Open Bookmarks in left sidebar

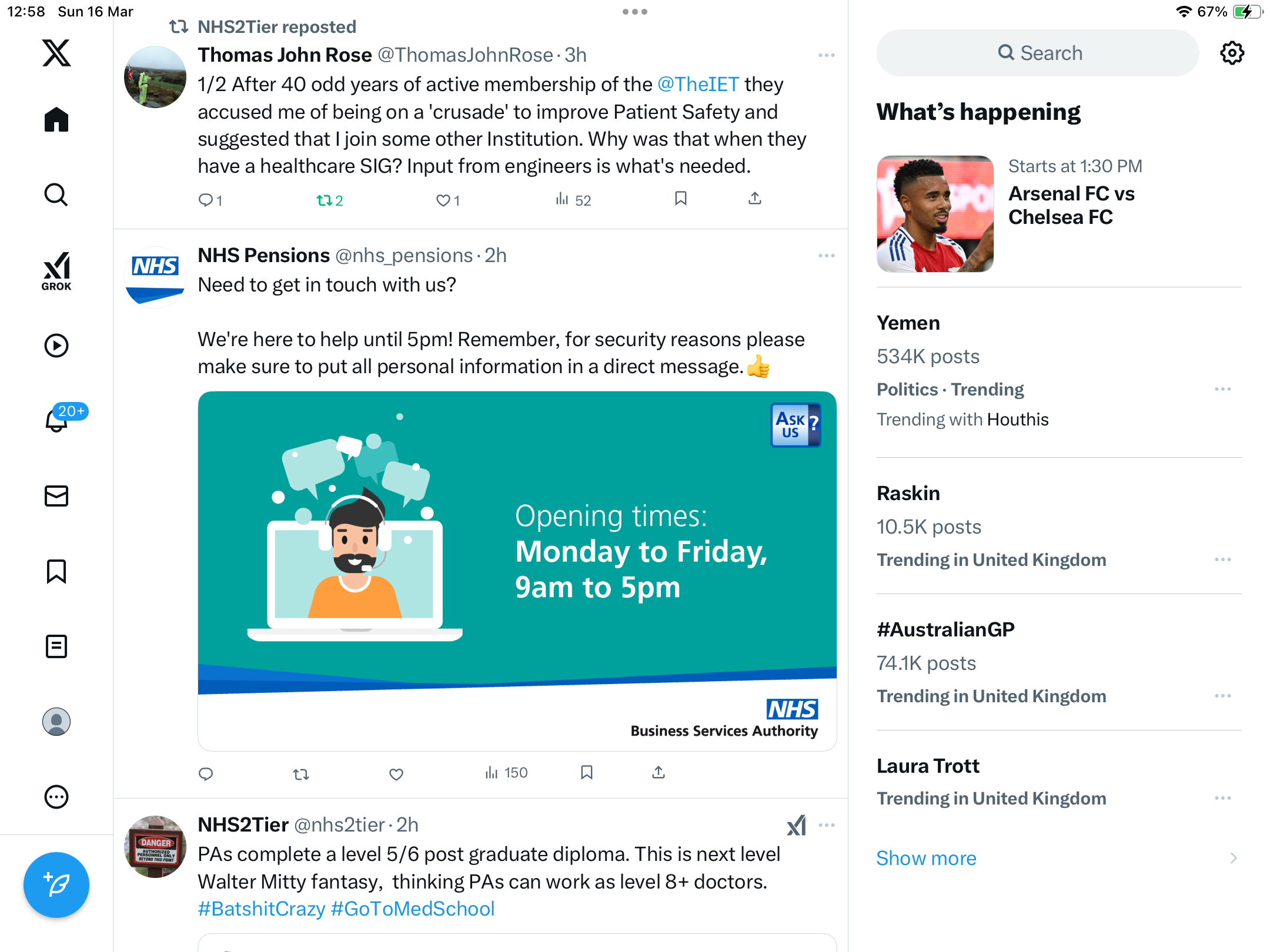[x=56, y=571]
